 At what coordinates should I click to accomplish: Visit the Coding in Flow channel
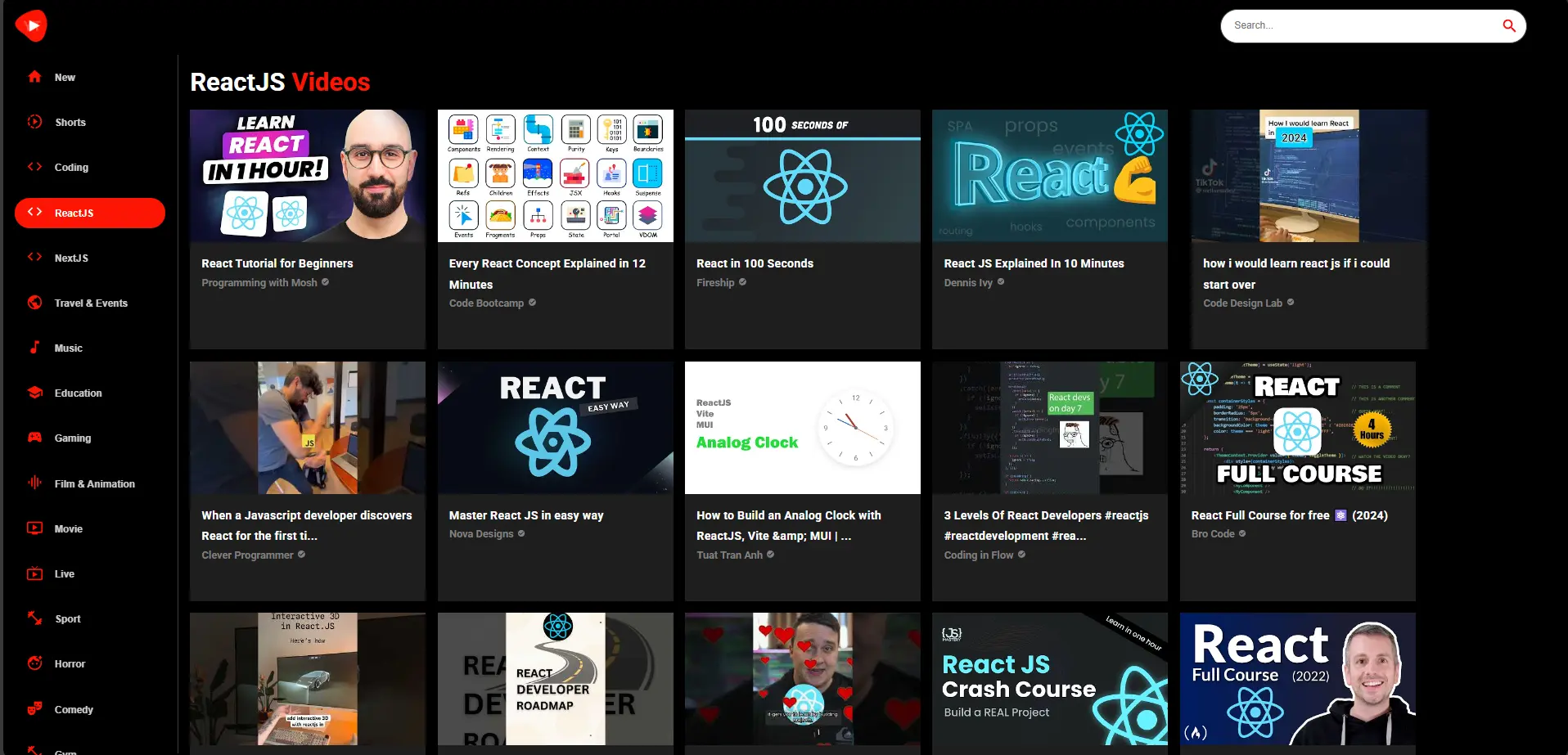(978, 555)
